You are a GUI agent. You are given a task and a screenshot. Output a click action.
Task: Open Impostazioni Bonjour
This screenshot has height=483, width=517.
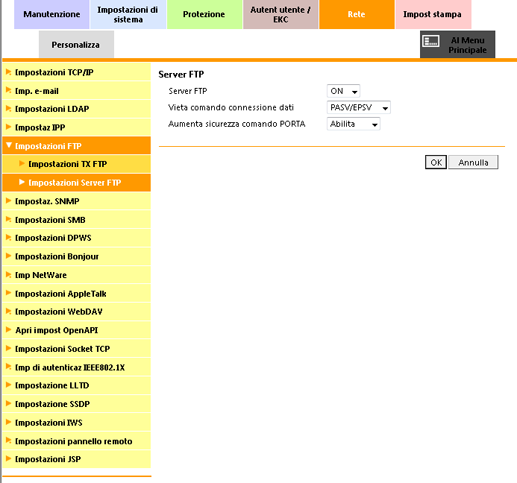point(76,256)
